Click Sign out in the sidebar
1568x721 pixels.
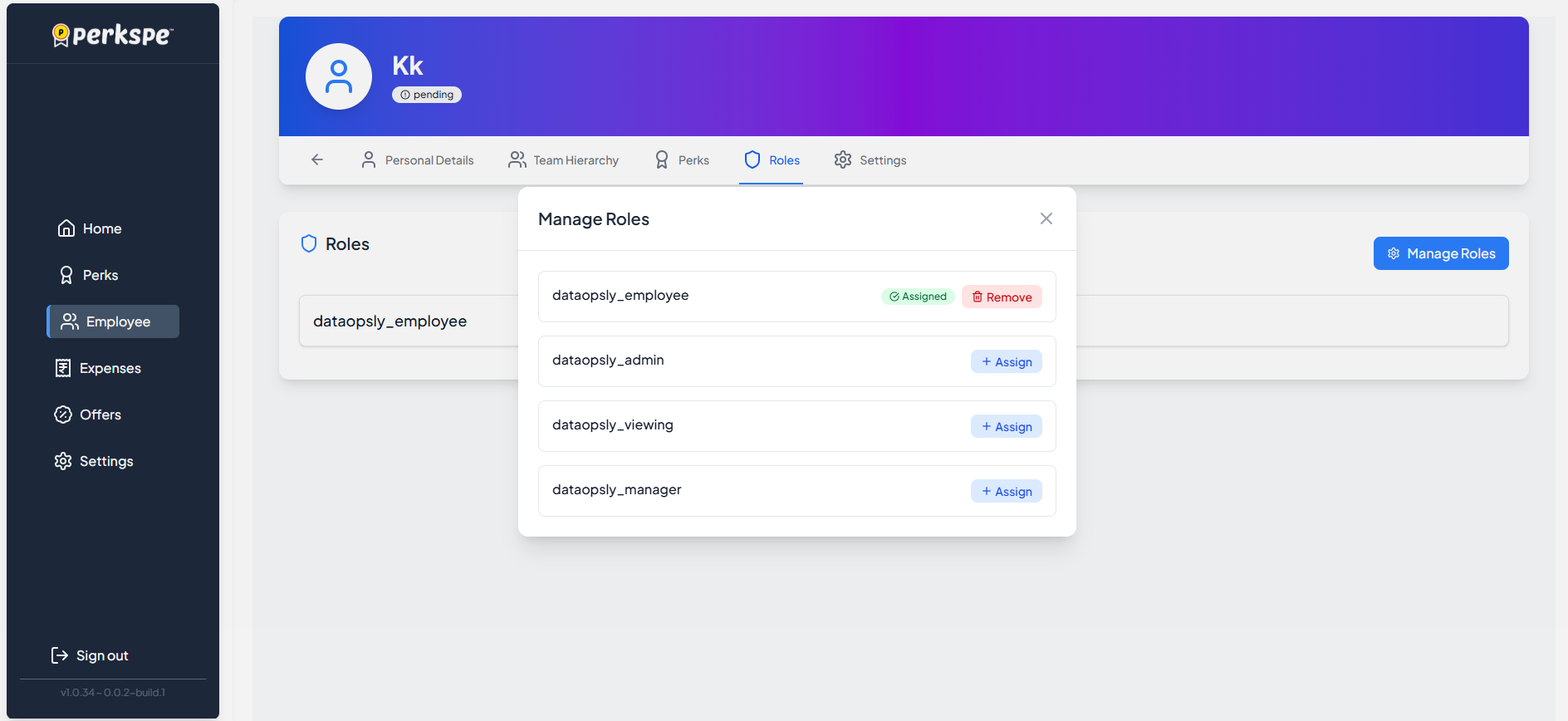(90, 655)
